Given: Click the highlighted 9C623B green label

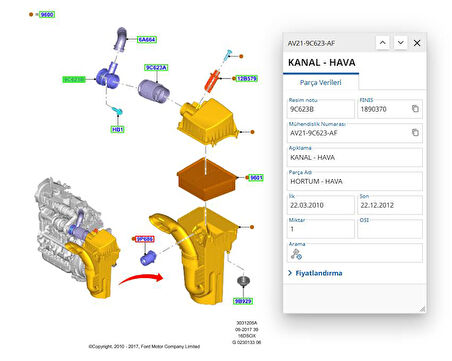Looking at the screenshot, I should tap(74, 79).
